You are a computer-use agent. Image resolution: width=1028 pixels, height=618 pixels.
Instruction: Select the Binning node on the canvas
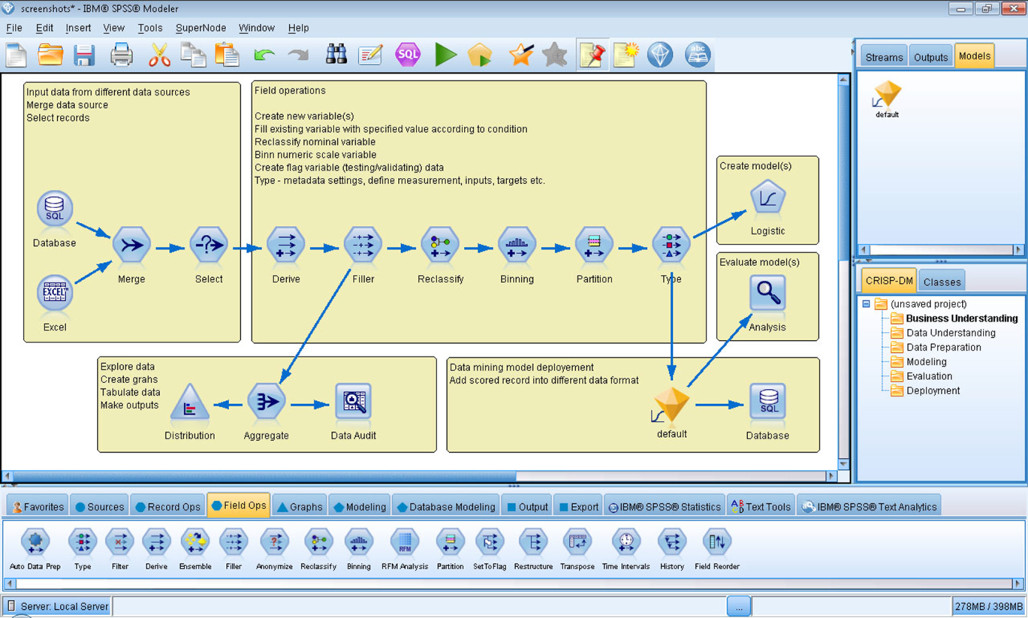[517, 245]
